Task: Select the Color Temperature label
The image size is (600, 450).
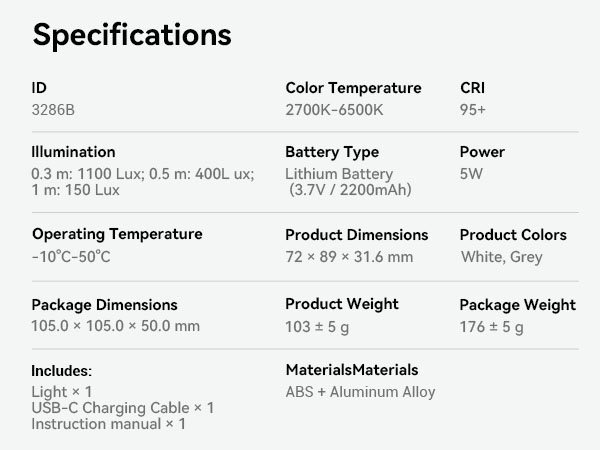Action: tap(353, 88)
